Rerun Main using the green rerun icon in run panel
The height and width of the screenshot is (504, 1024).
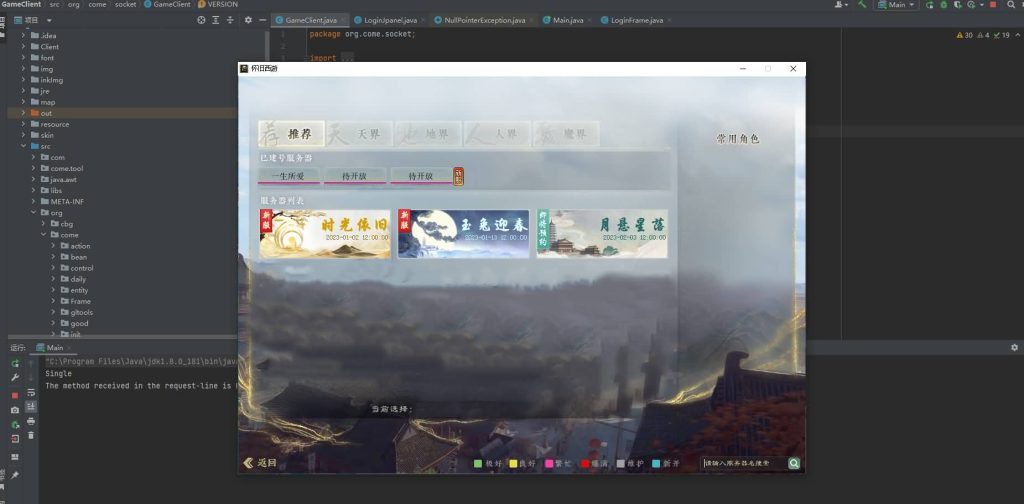click(x=15, y=364)
